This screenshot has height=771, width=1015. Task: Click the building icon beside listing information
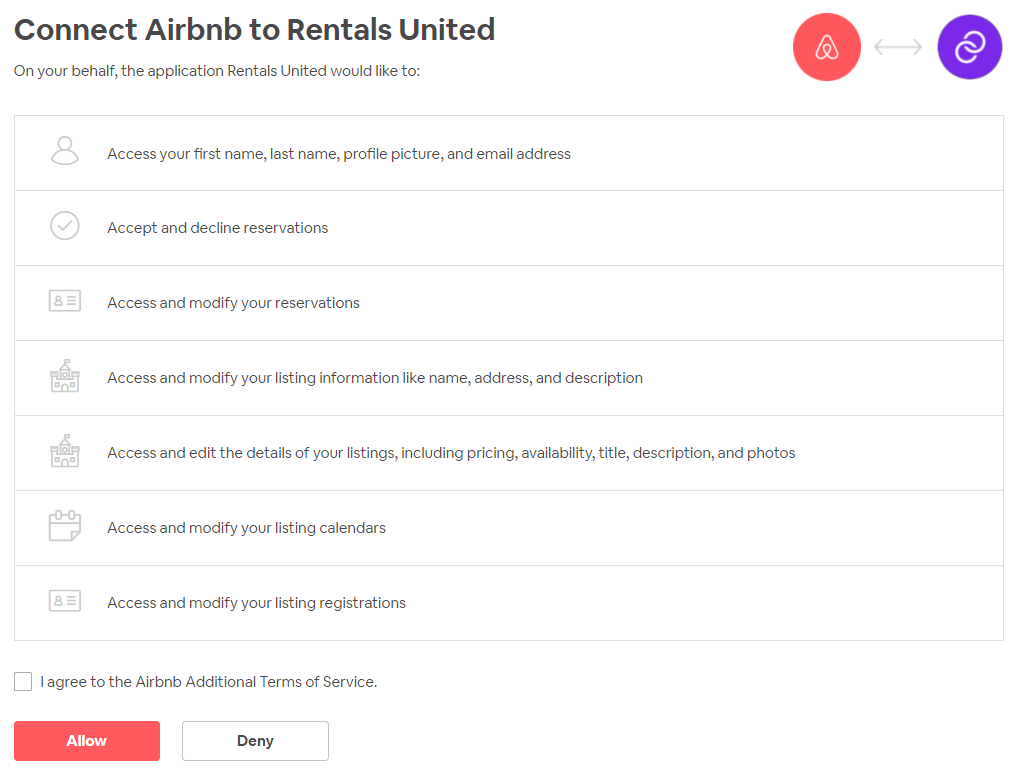tap(64, 377)
